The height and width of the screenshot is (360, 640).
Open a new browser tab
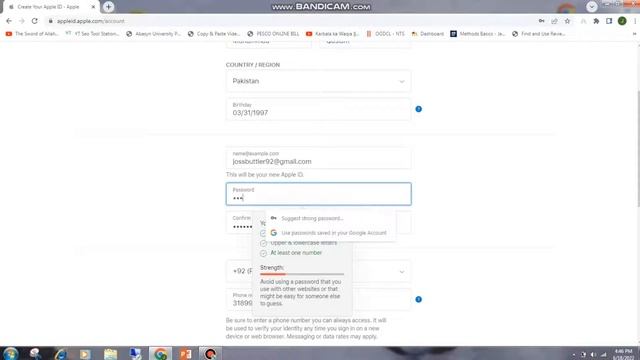108,7
